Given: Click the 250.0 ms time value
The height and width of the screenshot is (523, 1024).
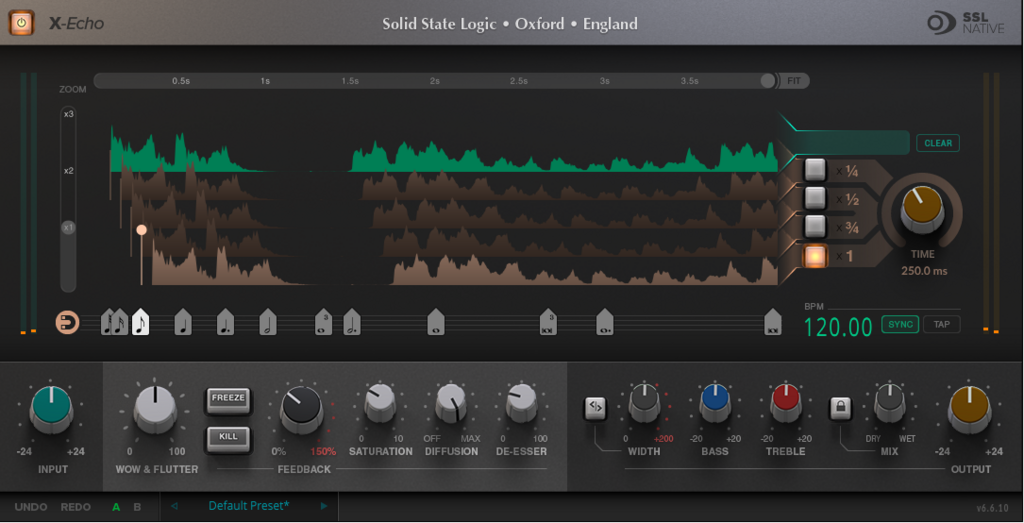Looking at the screenshot, I should click(923, 270).
